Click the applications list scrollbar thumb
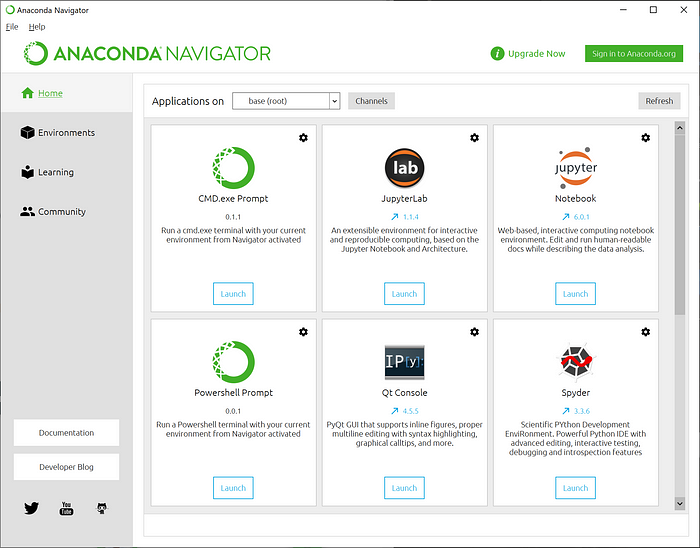This screenshot has height=548, width=700. coord(680,225)
